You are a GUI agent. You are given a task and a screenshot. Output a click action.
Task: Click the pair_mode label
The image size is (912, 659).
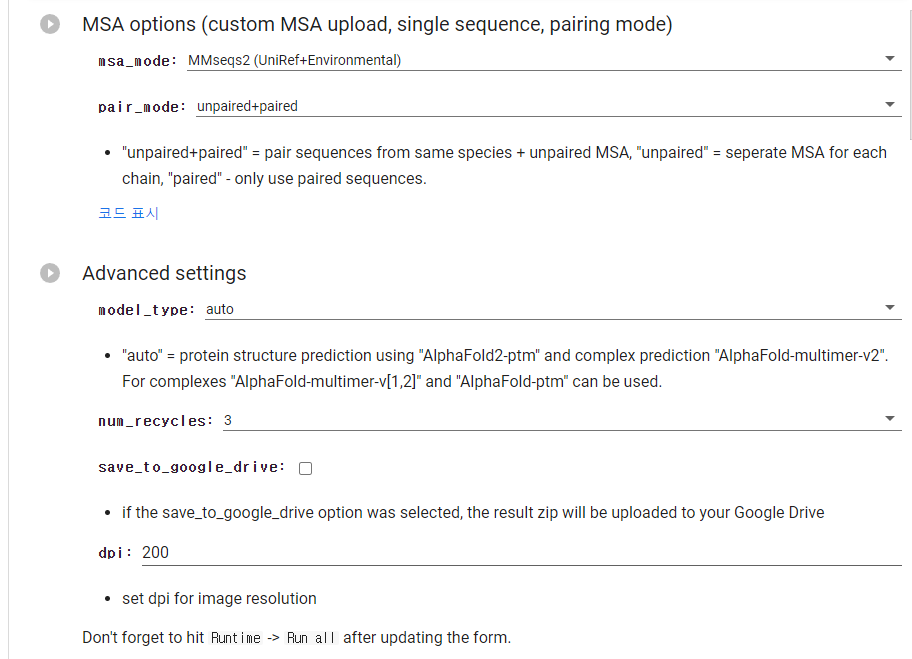[x=142, y=107]
